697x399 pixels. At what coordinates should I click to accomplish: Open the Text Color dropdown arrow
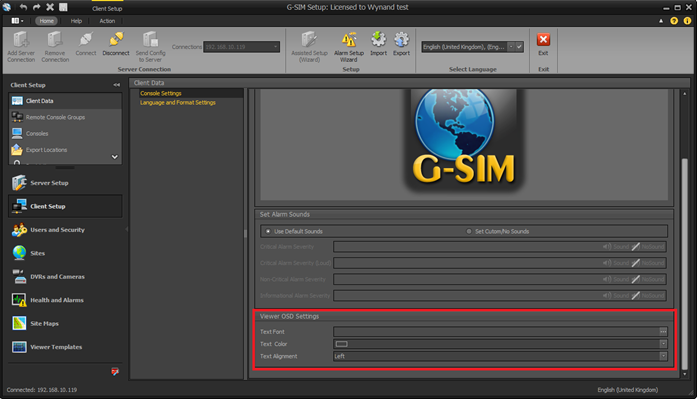pyautogui.click(x=663, y=344)
